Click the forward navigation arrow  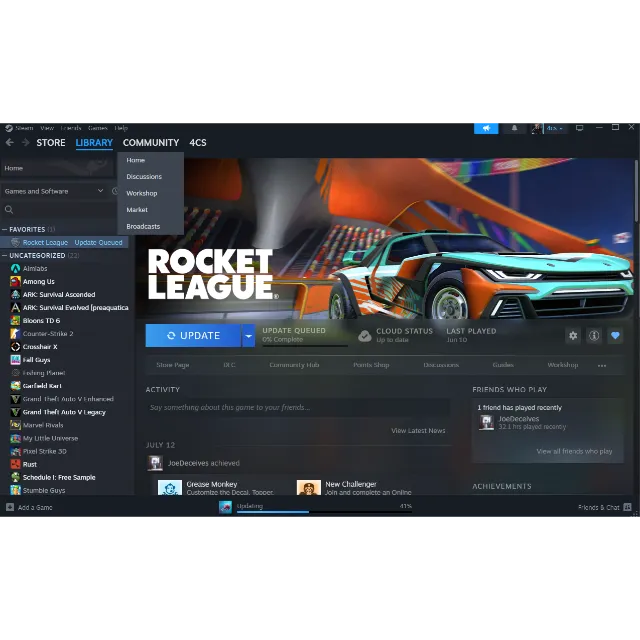[x=25, y=142]
